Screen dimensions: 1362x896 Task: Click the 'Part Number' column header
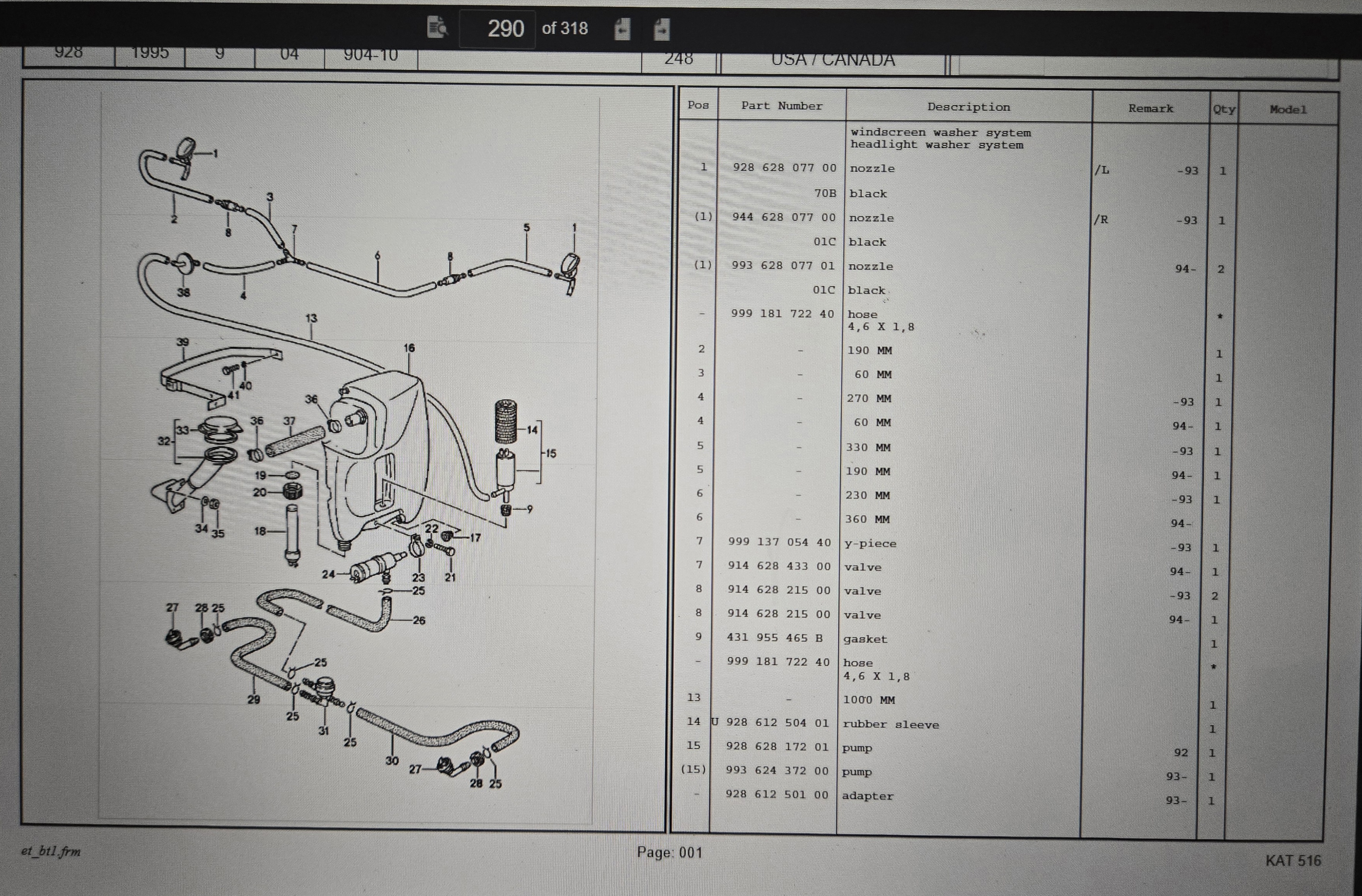point(782,106)
